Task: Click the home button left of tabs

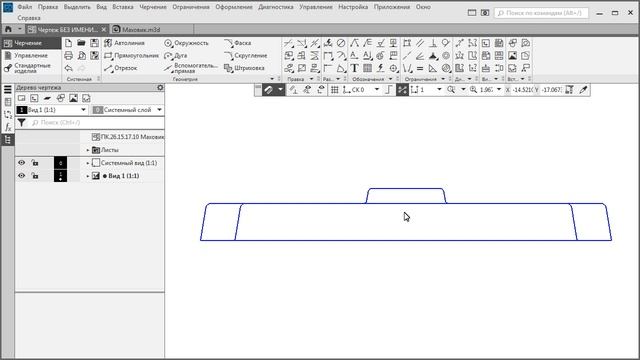Action: (8, 29)
